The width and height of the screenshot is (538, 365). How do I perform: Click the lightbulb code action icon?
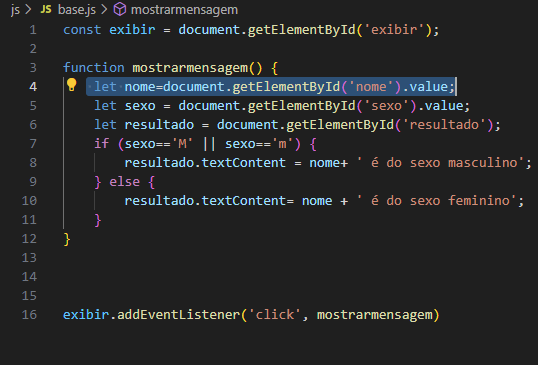(x=71, y=85)
